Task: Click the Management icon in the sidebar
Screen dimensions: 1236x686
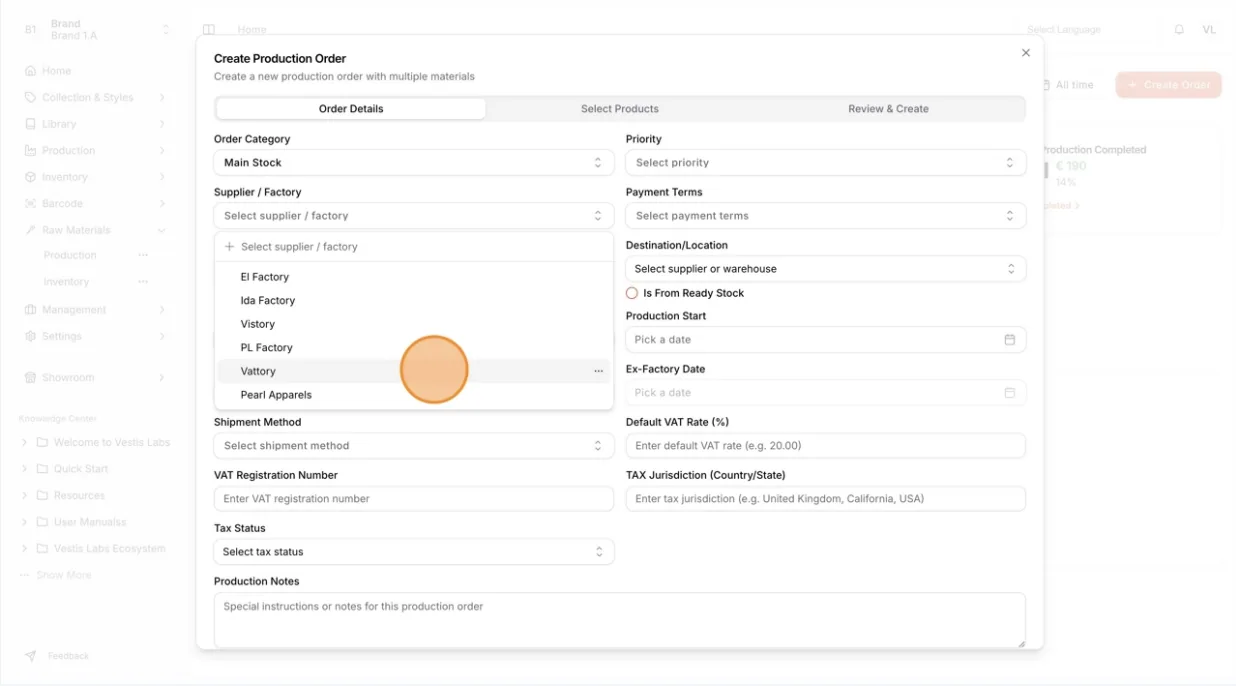Action: click(30, 310)
